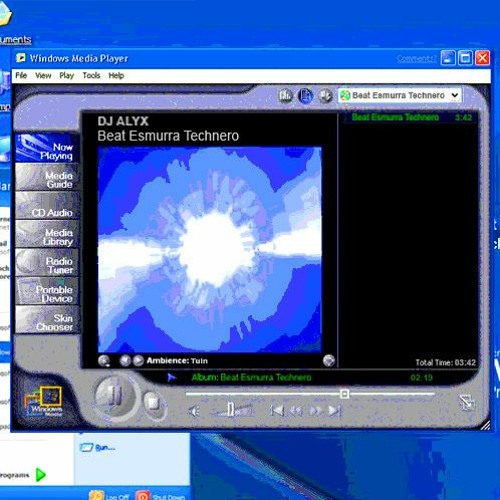Open the Help menu
This screenshot has height=500, width=500.
116,75
